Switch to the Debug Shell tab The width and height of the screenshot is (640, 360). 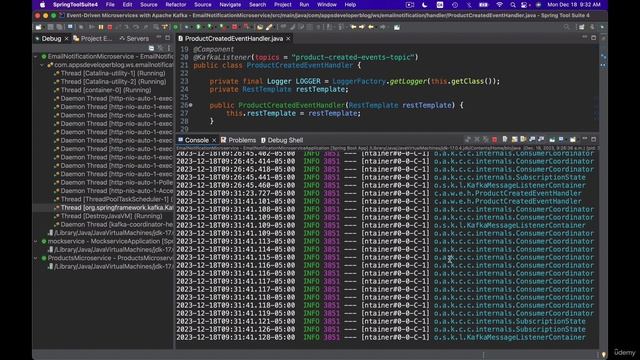(x=282, y=140)
